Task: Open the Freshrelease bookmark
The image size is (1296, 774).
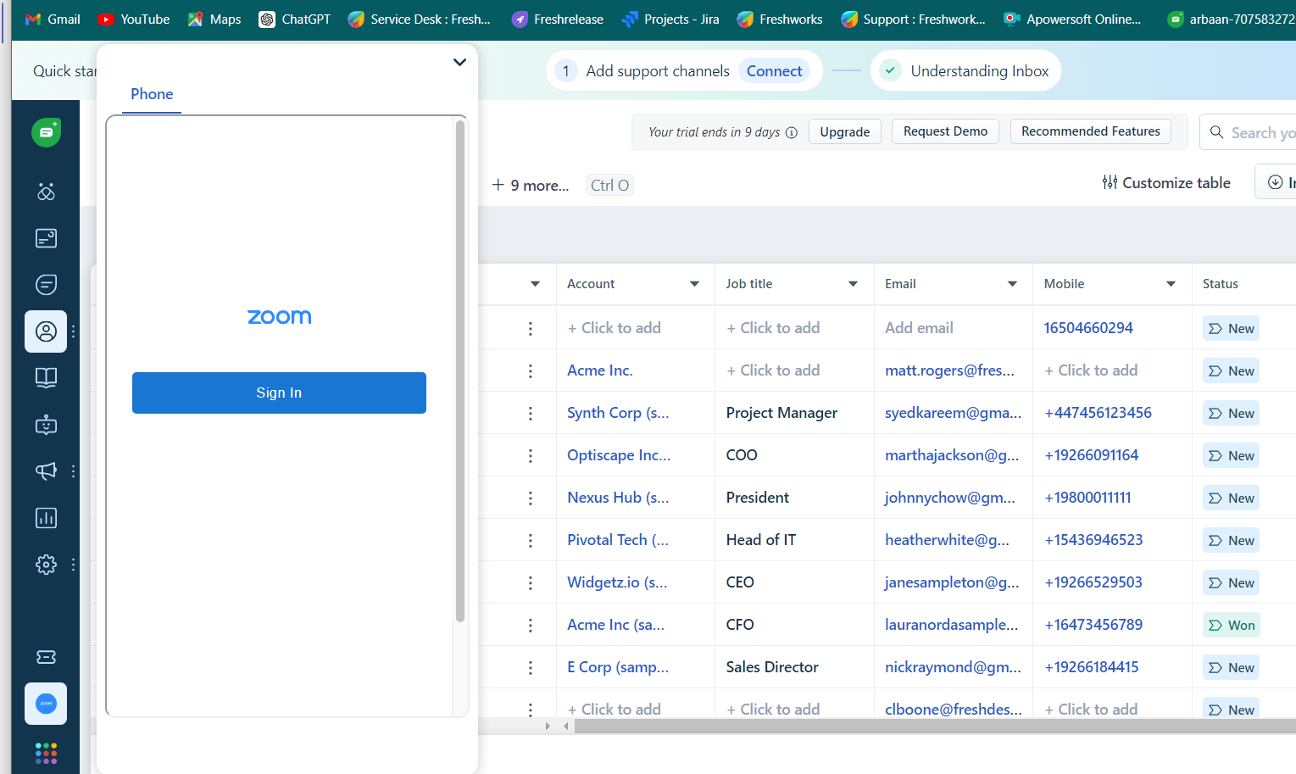Action: coord(558,19)
